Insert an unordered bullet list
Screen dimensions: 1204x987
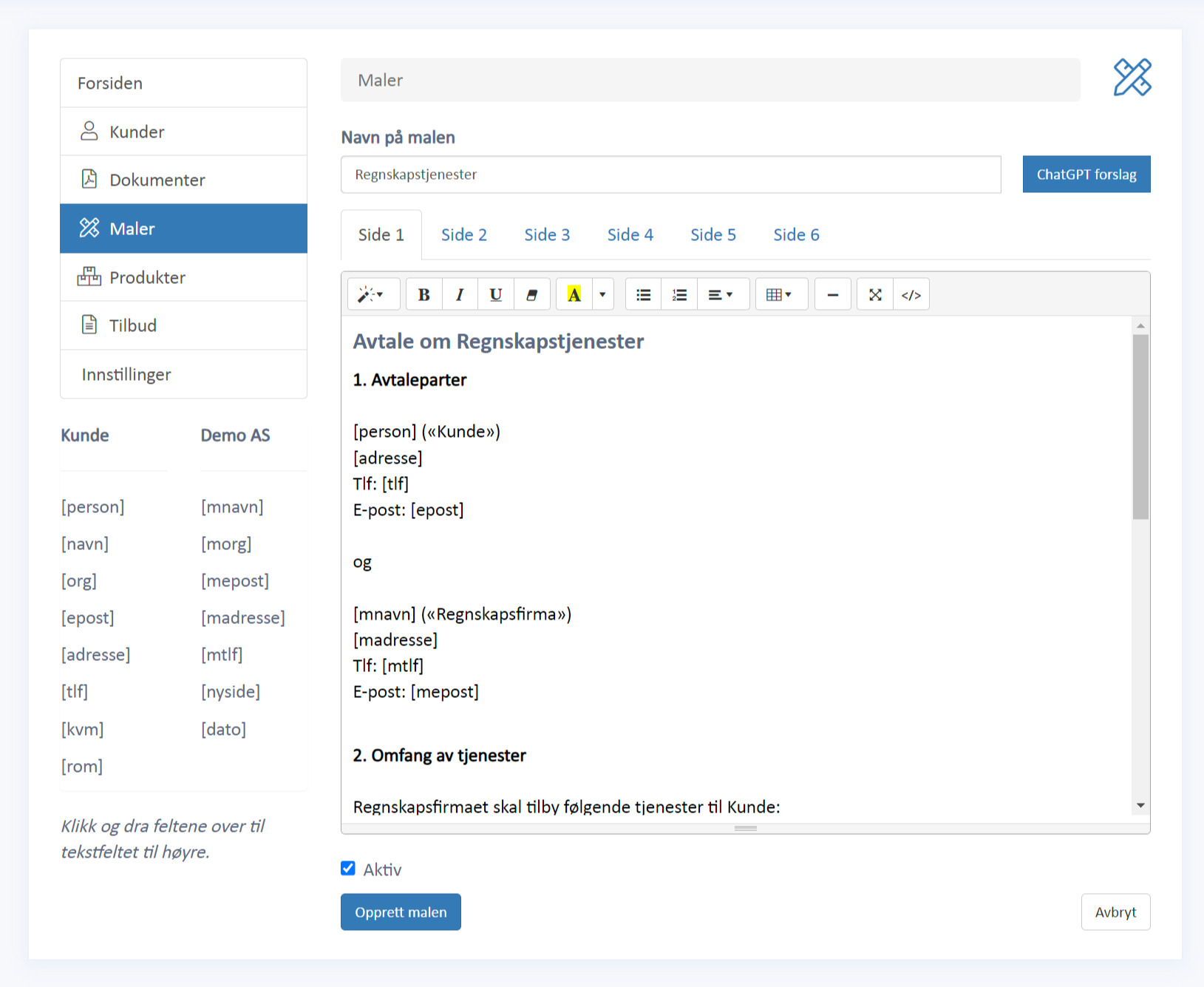(643, 295)
